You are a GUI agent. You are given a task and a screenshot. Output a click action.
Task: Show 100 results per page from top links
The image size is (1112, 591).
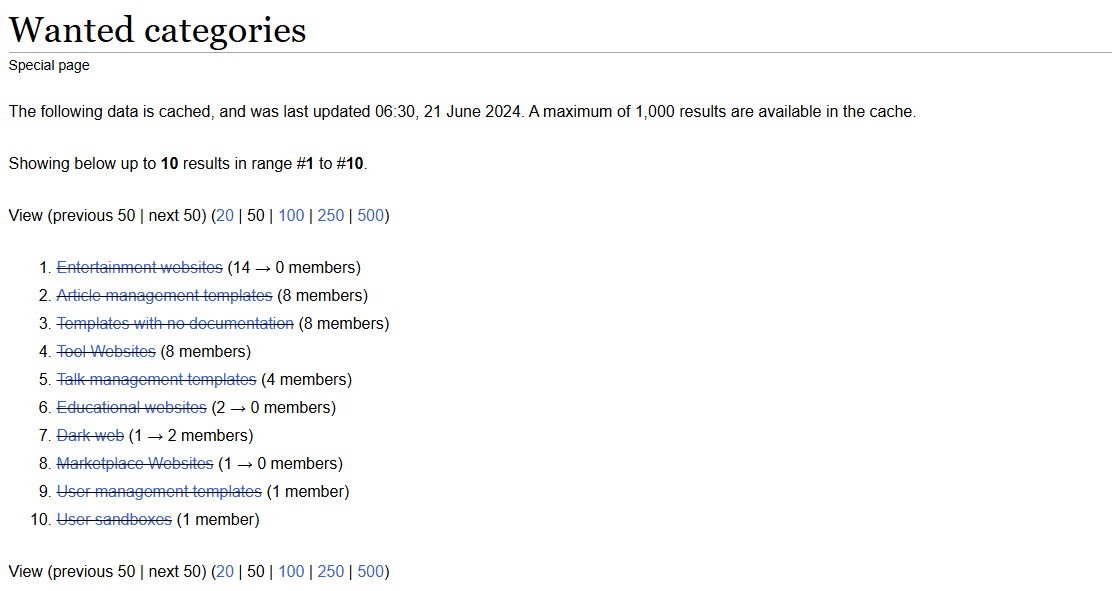[x=291, y=215]
